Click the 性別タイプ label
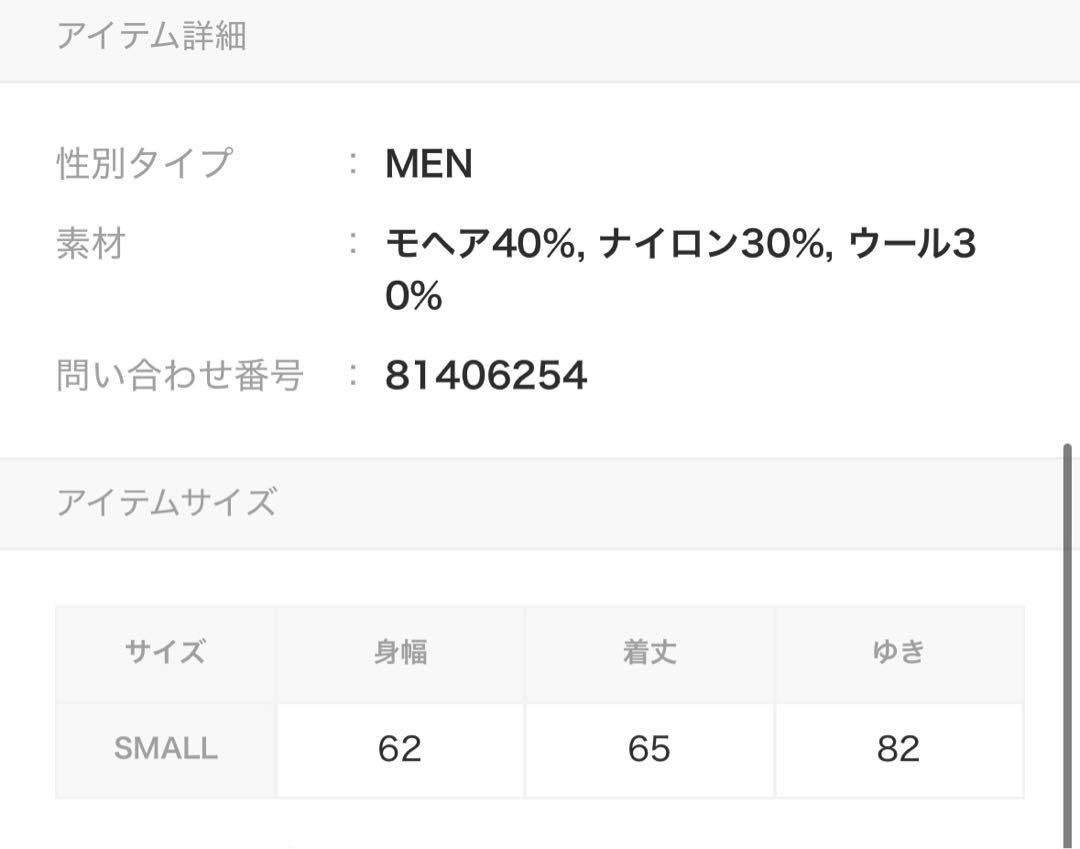 145,164
